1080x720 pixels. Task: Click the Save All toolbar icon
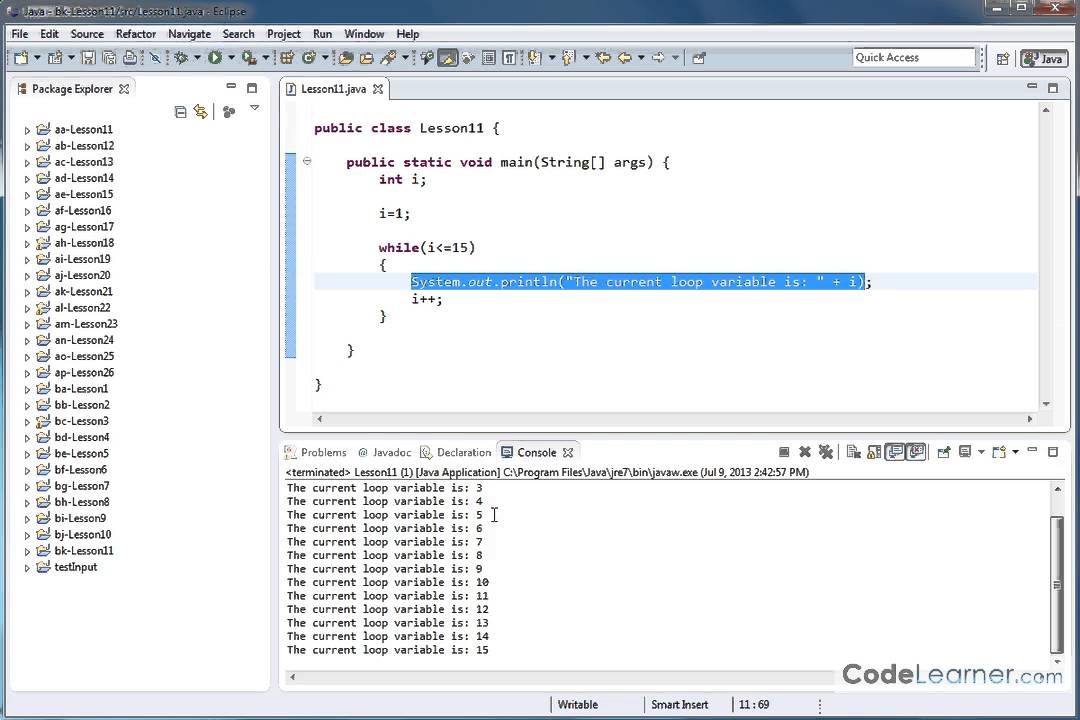click(109, 58)
